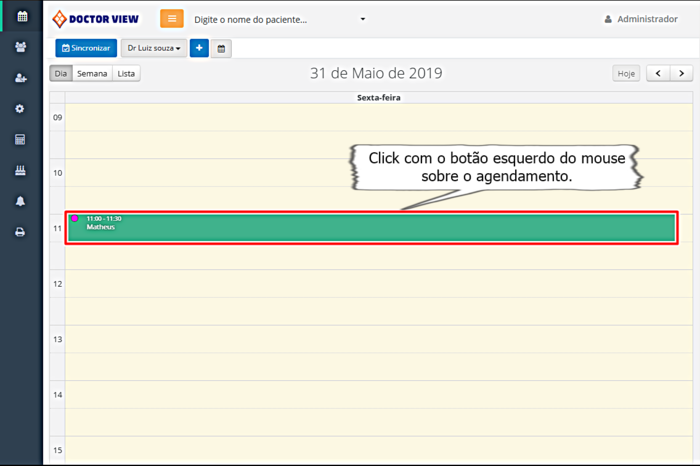The height and width of the screenshot is (466, 700).
Task: Open the patient name search dropdown arrow
Action: pyautogui.click(x=362, y=19)
